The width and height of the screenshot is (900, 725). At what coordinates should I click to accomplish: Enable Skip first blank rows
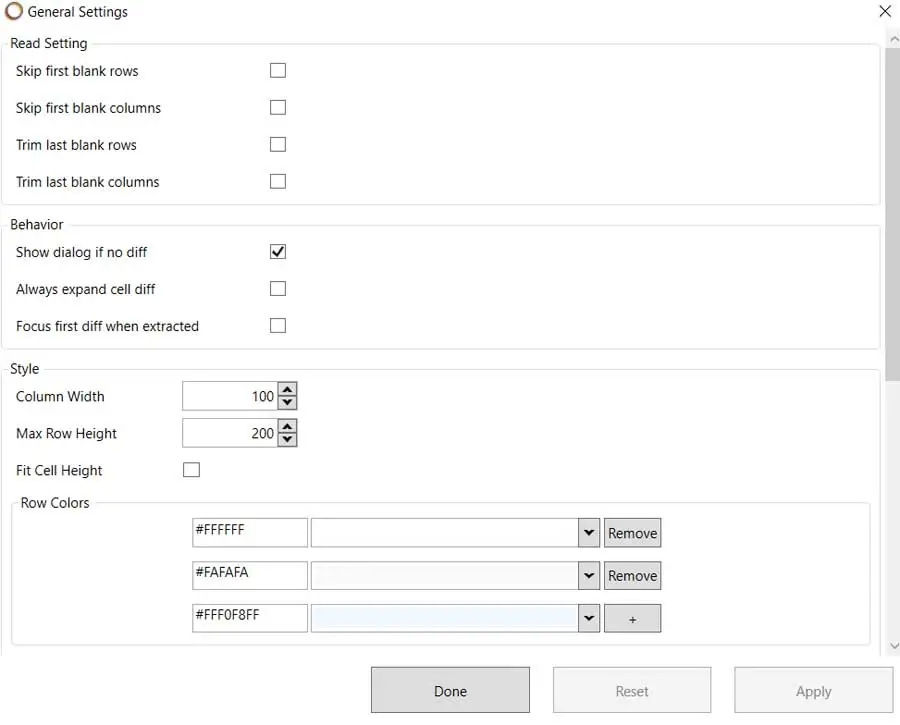point(278,71)
